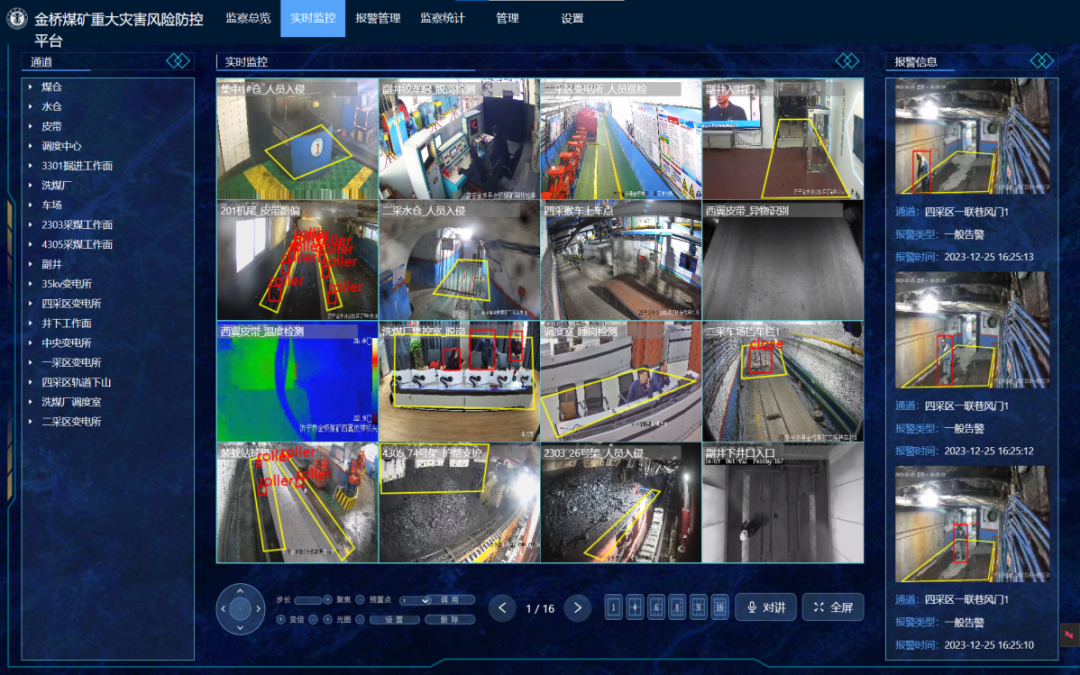1080x675 pixels.
Task: Click the 设置 preset button
Action: tap(394, 619)
